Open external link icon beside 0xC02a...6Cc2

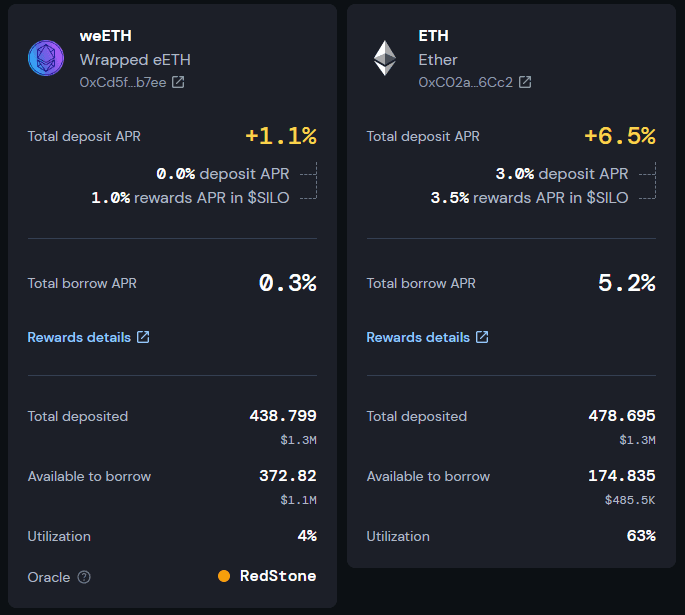[x=525, y=82]
